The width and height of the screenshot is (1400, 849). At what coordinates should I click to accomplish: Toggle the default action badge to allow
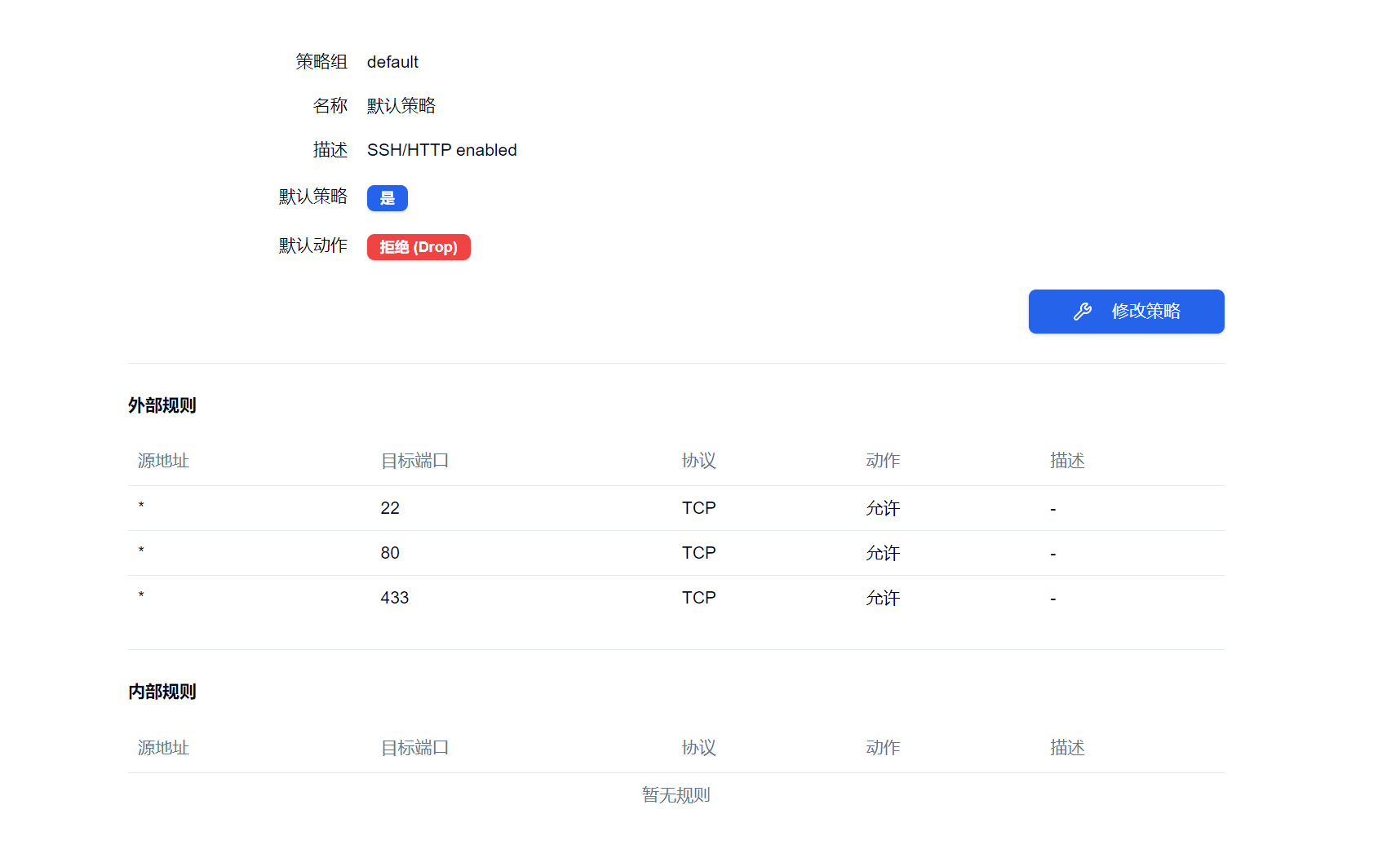[419, 247]
